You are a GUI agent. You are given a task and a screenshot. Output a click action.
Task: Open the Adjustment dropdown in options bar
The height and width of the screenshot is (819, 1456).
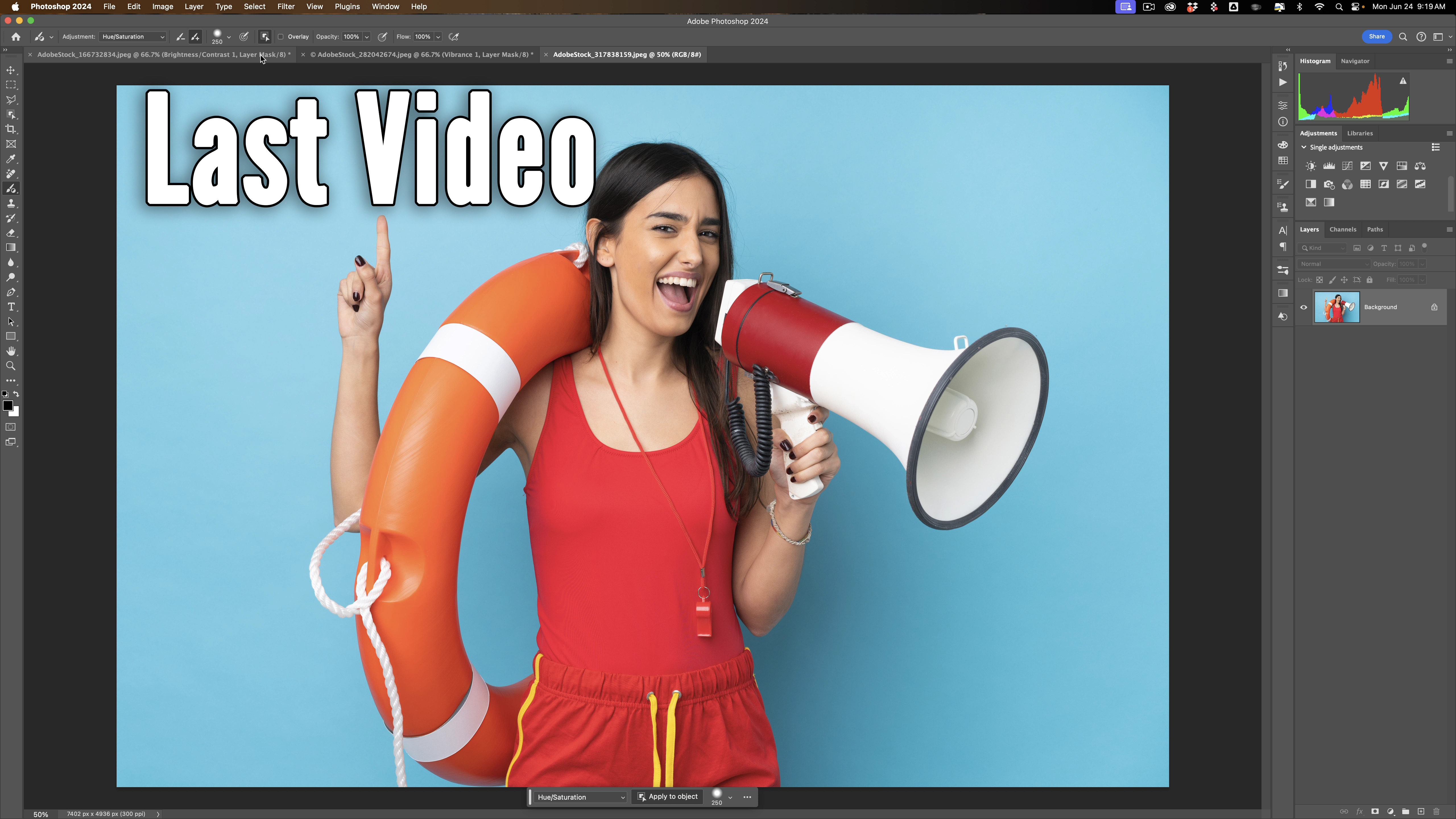click(132, 37)
